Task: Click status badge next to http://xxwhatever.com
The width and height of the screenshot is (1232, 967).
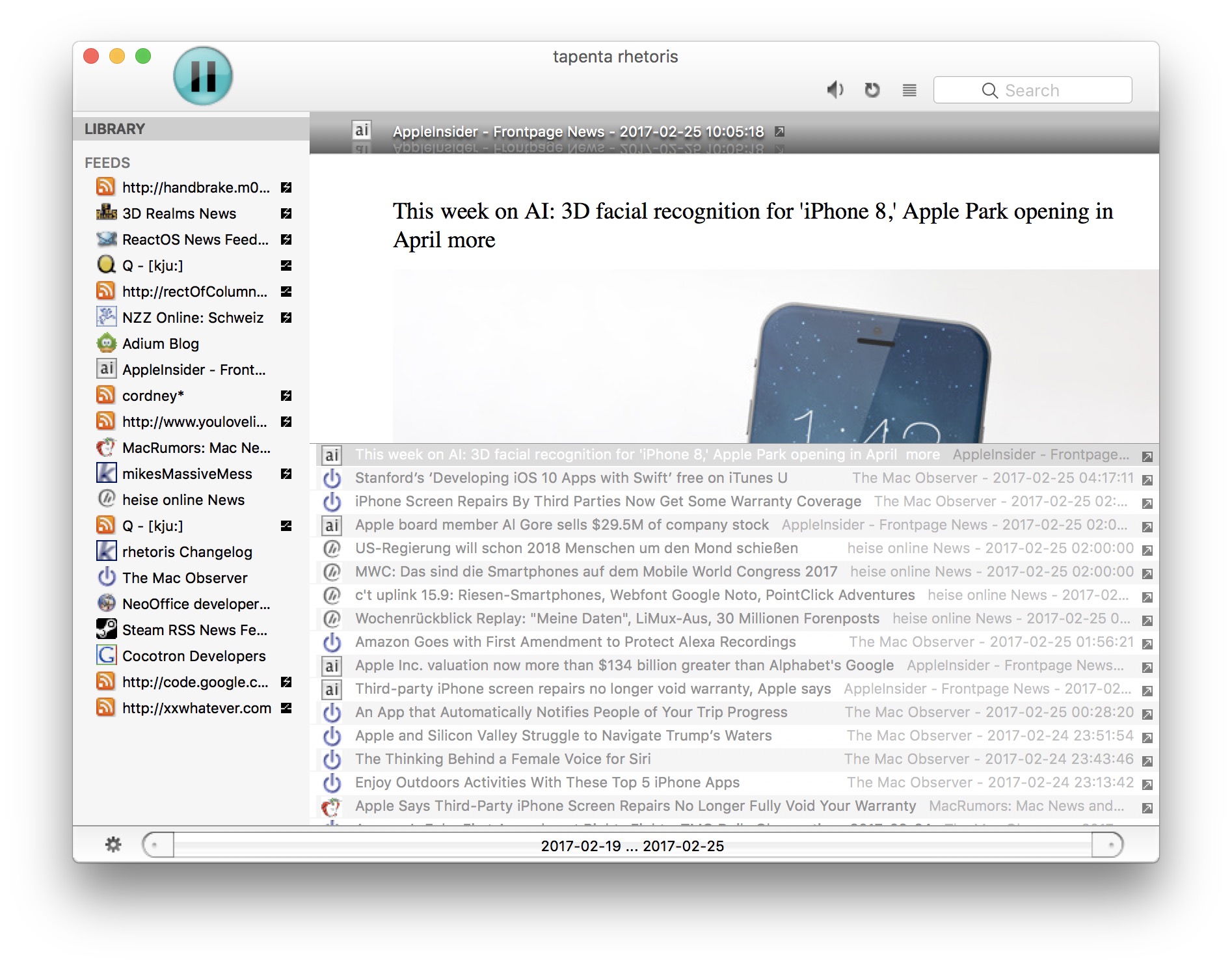Action: [x=286, y=708]
